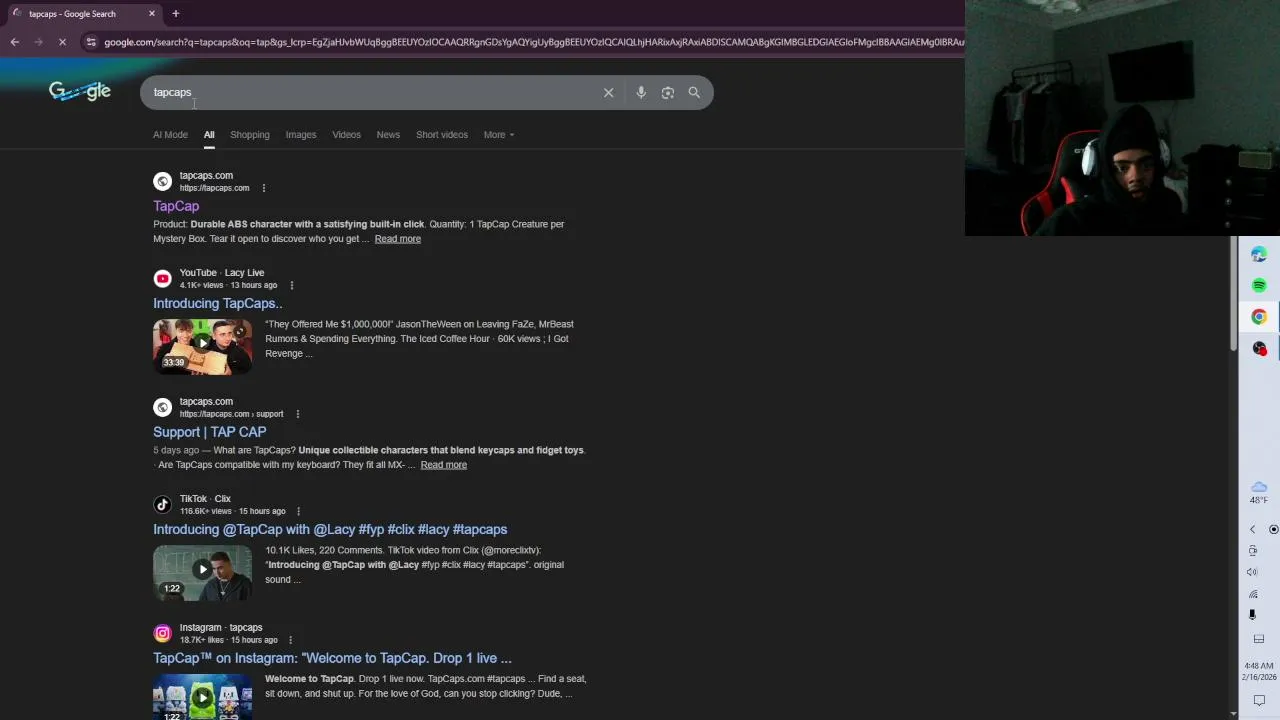
Task: Switch to Videos results tab
Action: tap(346, 135)
